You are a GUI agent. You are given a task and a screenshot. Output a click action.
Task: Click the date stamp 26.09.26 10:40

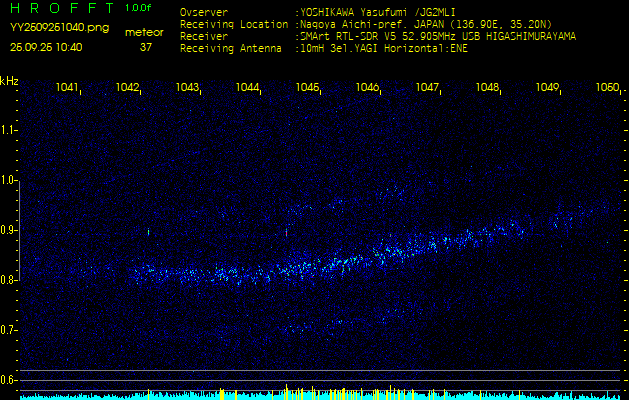46,47
